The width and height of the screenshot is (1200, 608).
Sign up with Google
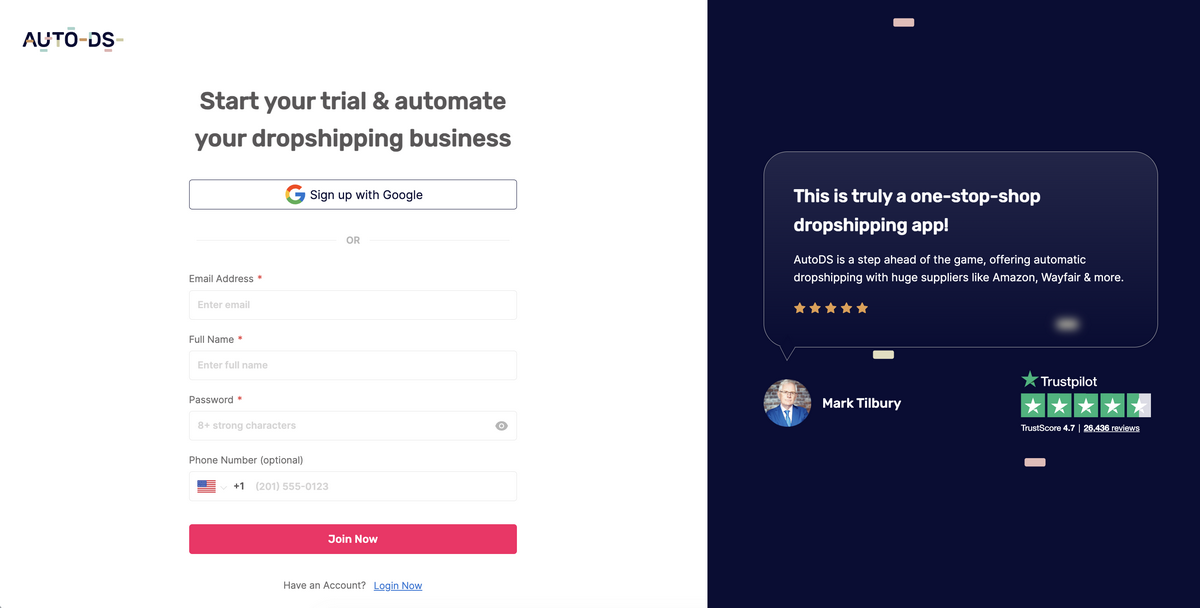click(353, 195)
